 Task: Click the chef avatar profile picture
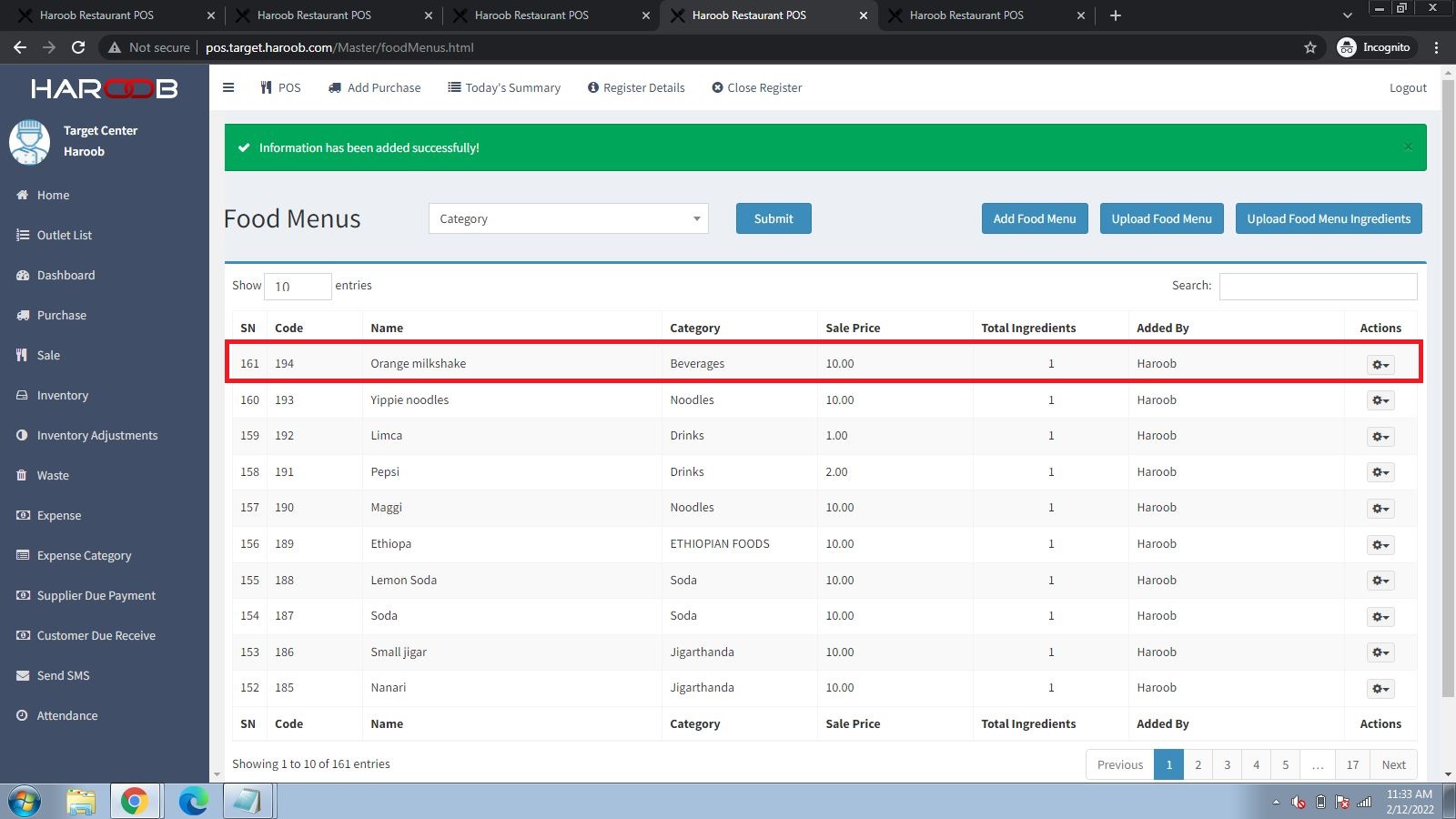point(30,142)
